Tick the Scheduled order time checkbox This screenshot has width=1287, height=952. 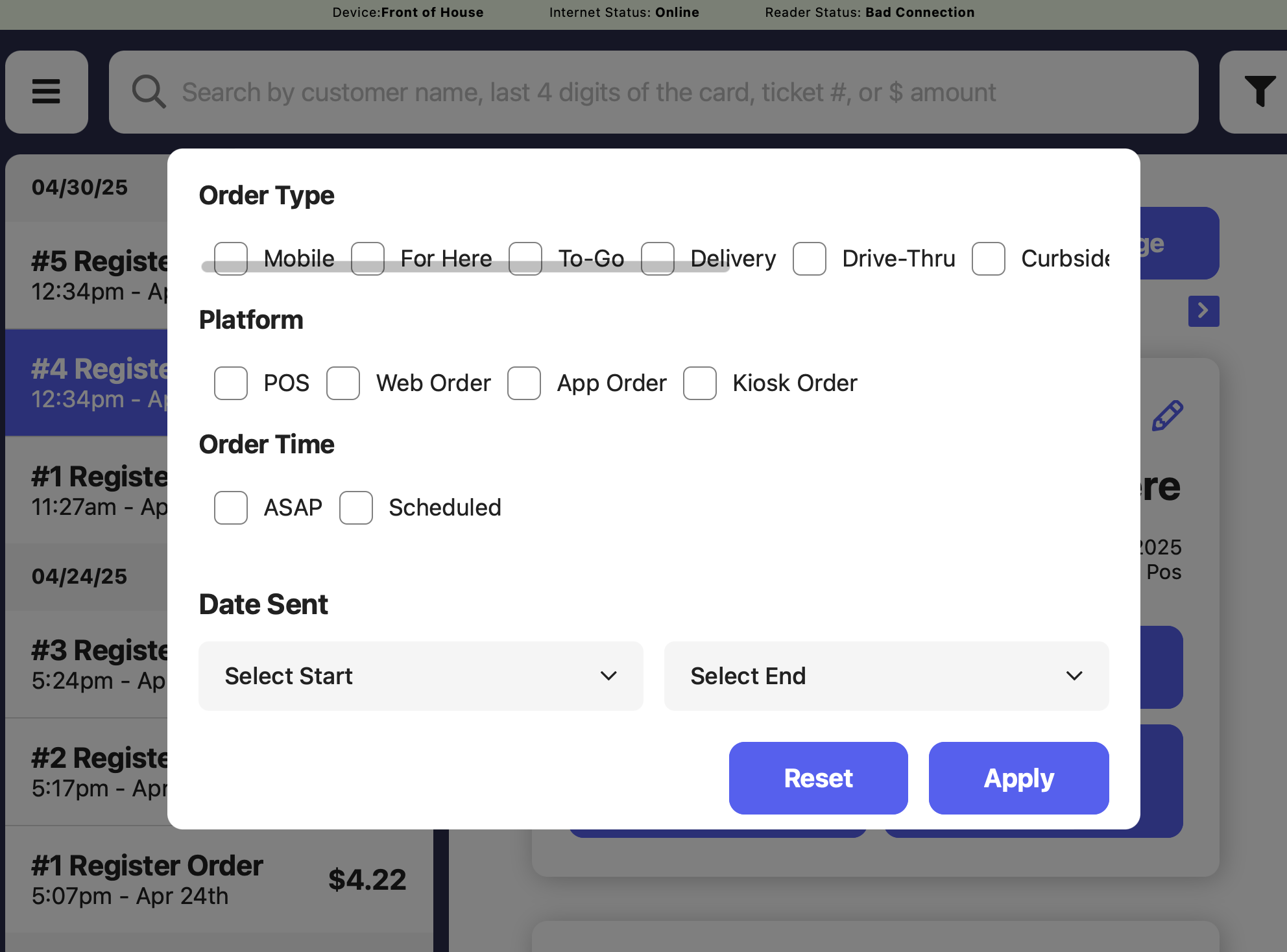click(x=356, y=508)
